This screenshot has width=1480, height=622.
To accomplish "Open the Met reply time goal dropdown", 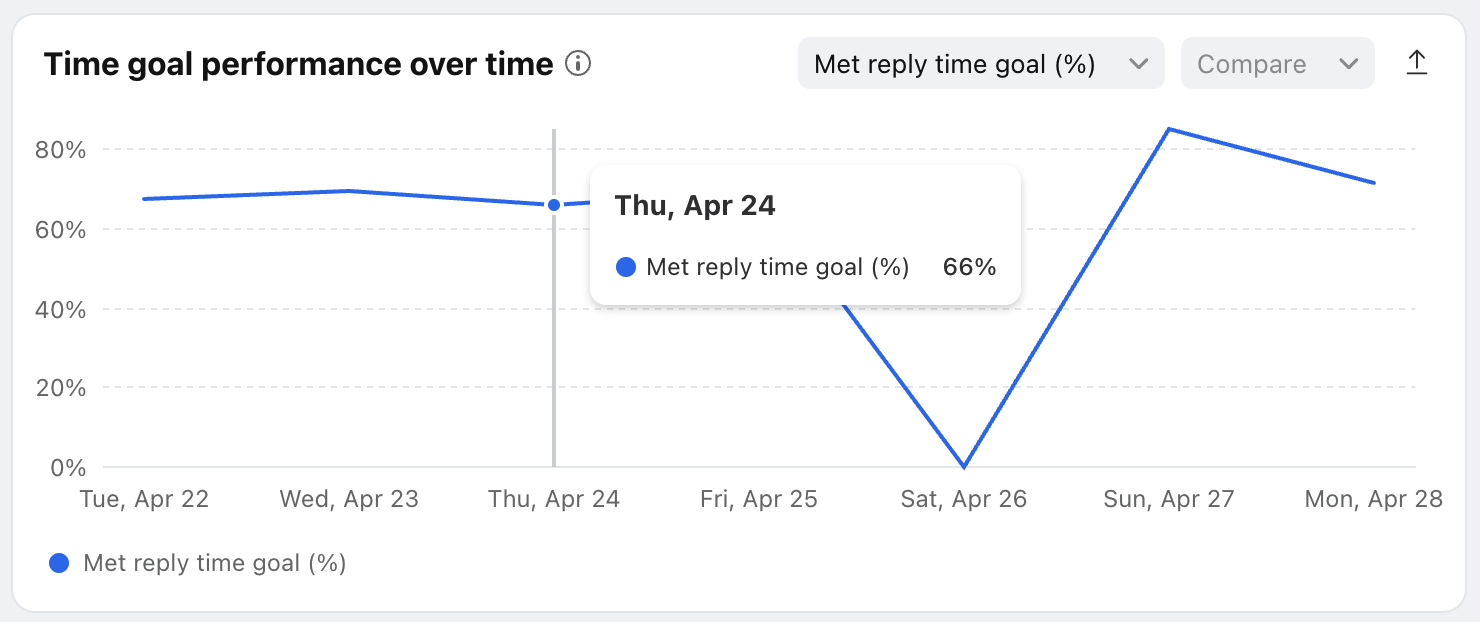I will point(981,64).
